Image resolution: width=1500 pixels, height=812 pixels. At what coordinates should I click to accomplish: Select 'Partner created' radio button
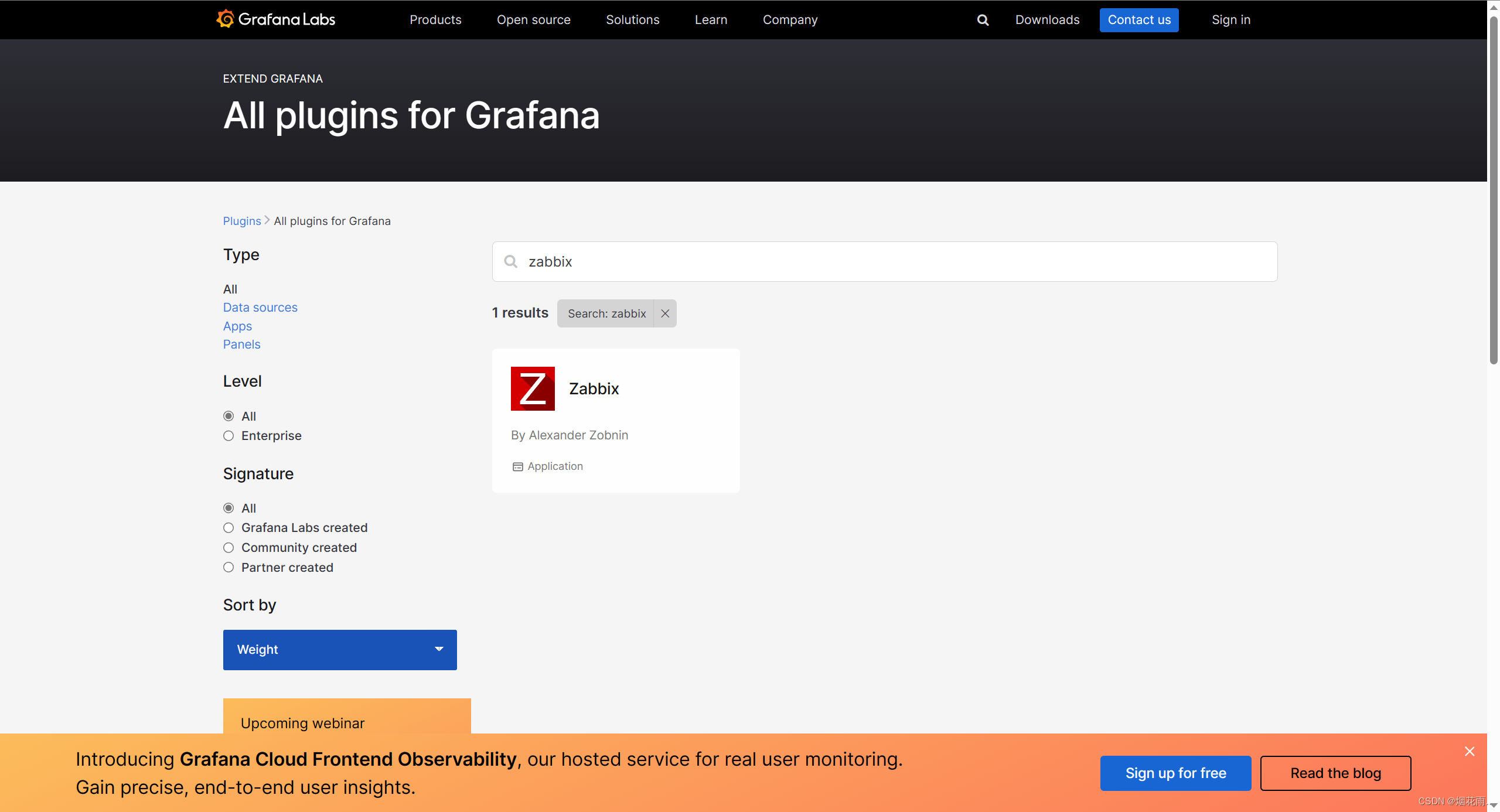click(x=229, y=568)
